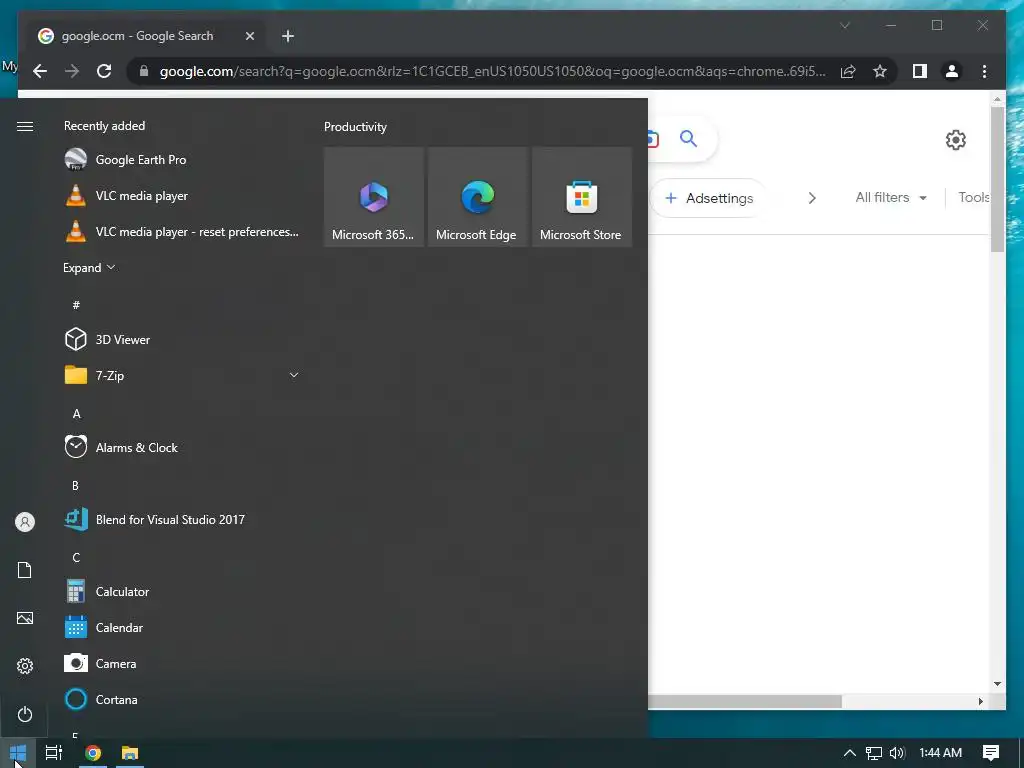Viewport: 1024px width, 768px height.
Task: Show more filter chips with arrow
Action: [812, 198]
